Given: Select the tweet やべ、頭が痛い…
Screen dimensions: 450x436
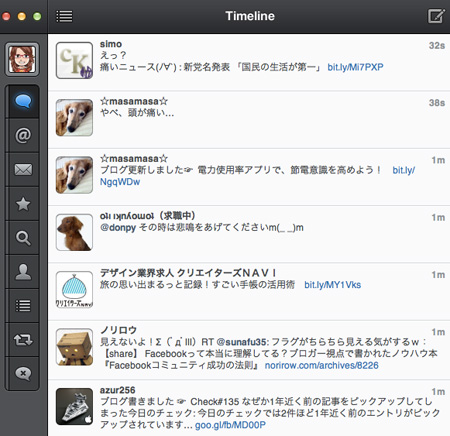Looking at the screenshot, I should 249,120.
